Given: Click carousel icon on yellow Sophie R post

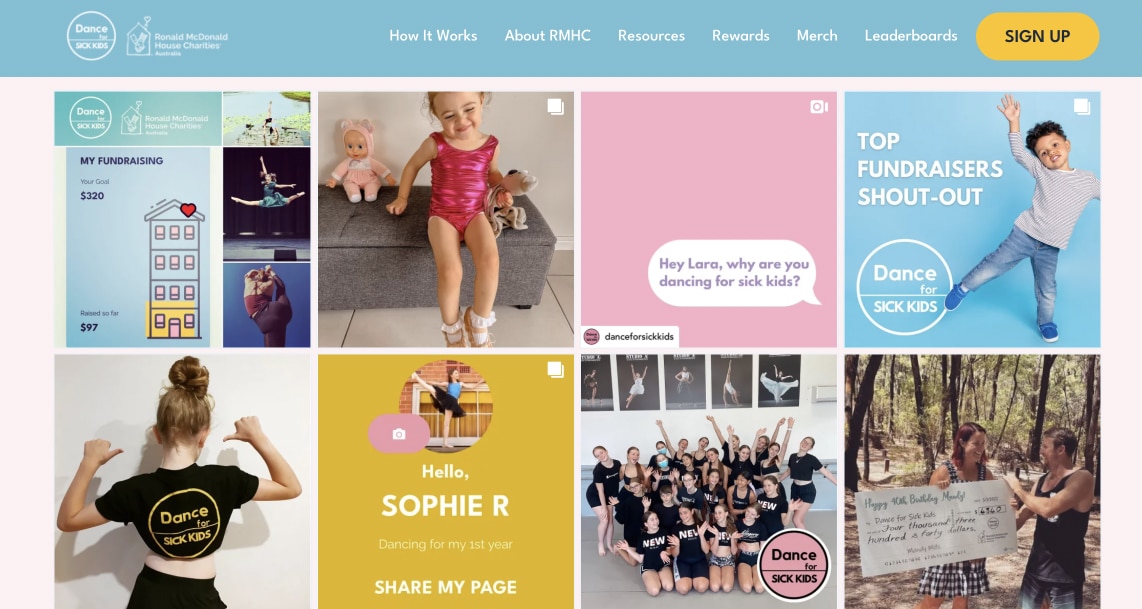Looking at the screenshot, I should (556, 370).
